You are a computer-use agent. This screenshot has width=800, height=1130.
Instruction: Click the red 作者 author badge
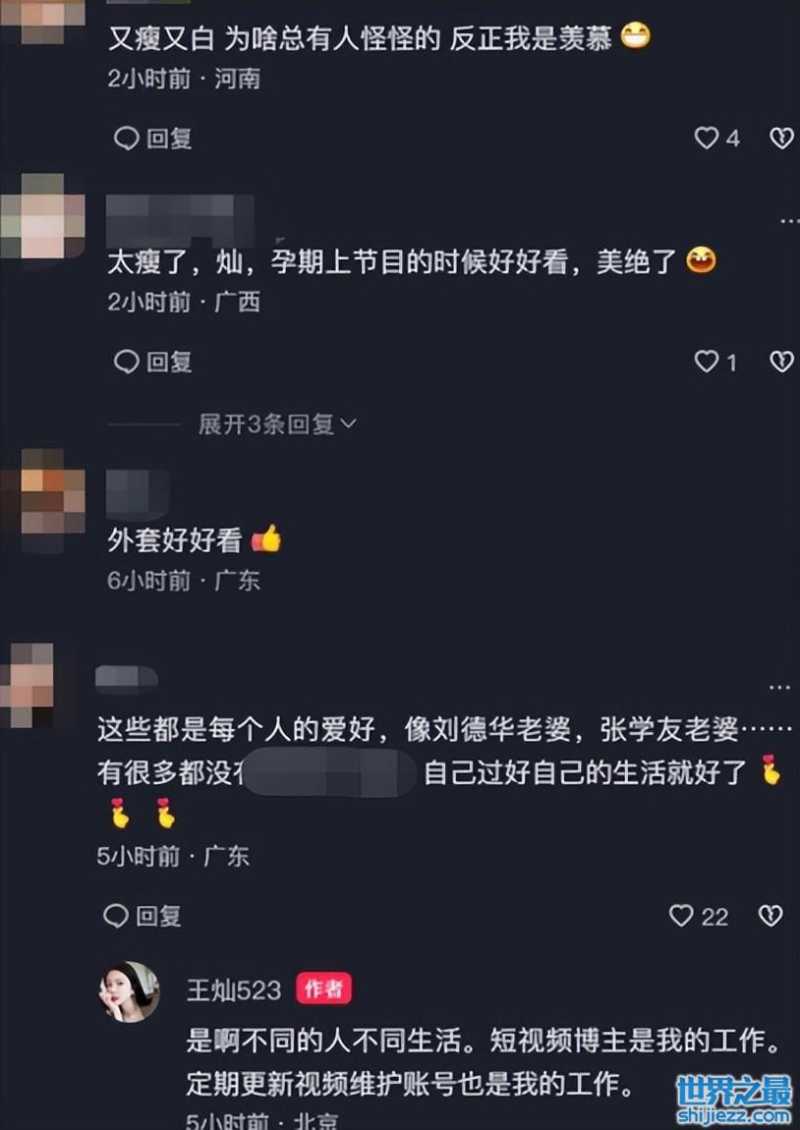pyautogui.click(x=324, y=989)
